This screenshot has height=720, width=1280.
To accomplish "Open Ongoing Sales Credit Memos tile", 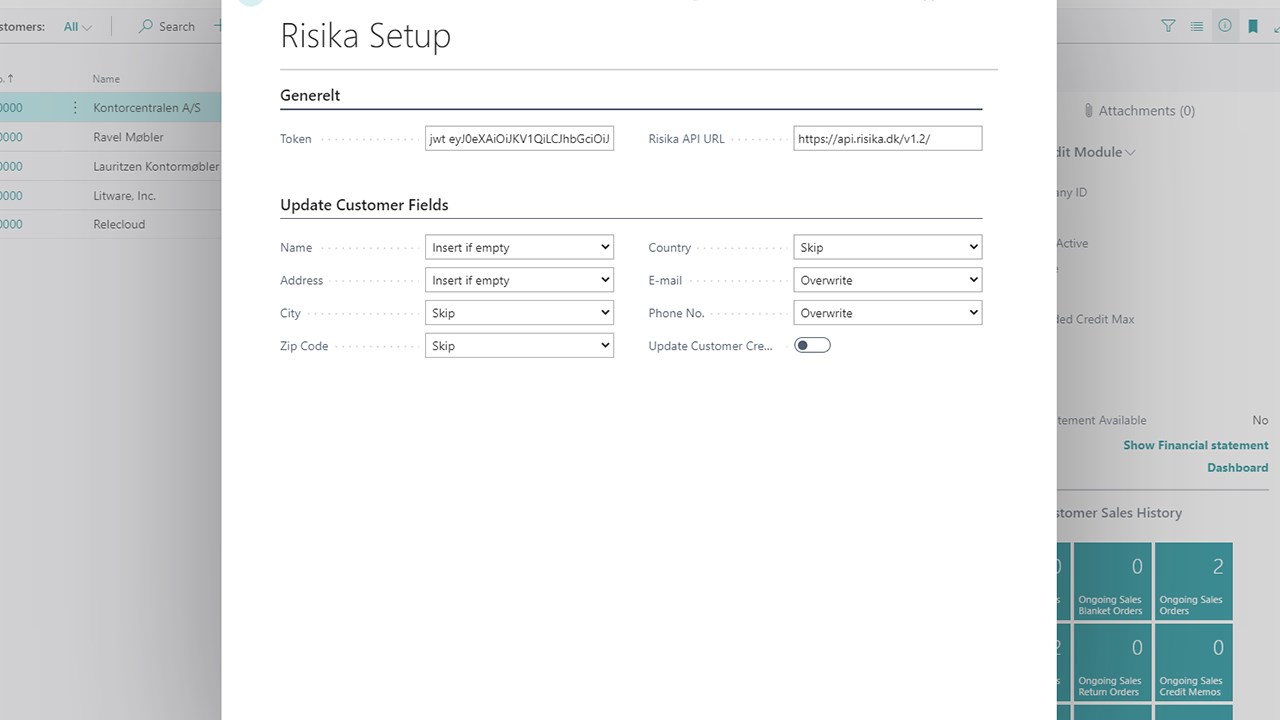I will (1193, 662).
